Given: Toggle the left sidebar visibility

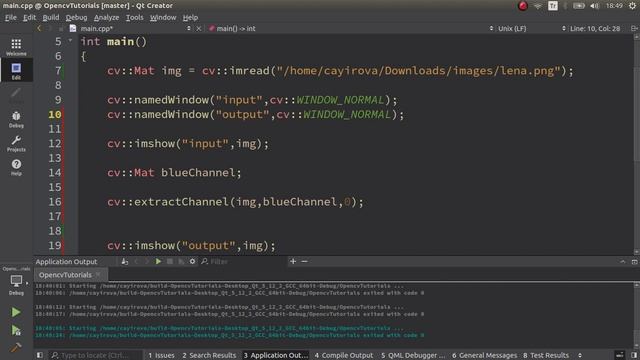Looking at the screenshot, I should coord(40,355).
